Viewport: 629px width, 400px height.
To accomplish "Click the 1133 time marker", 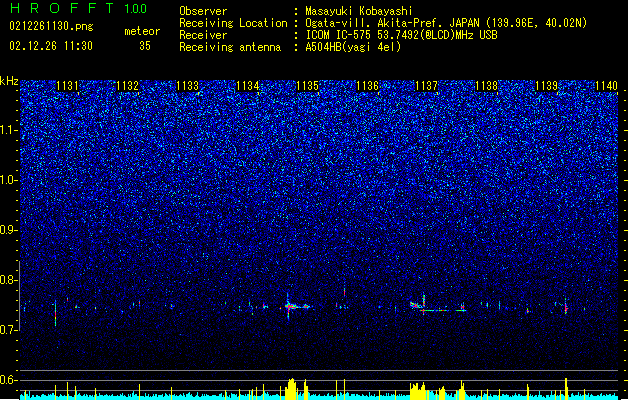I will tap(187, 85).
